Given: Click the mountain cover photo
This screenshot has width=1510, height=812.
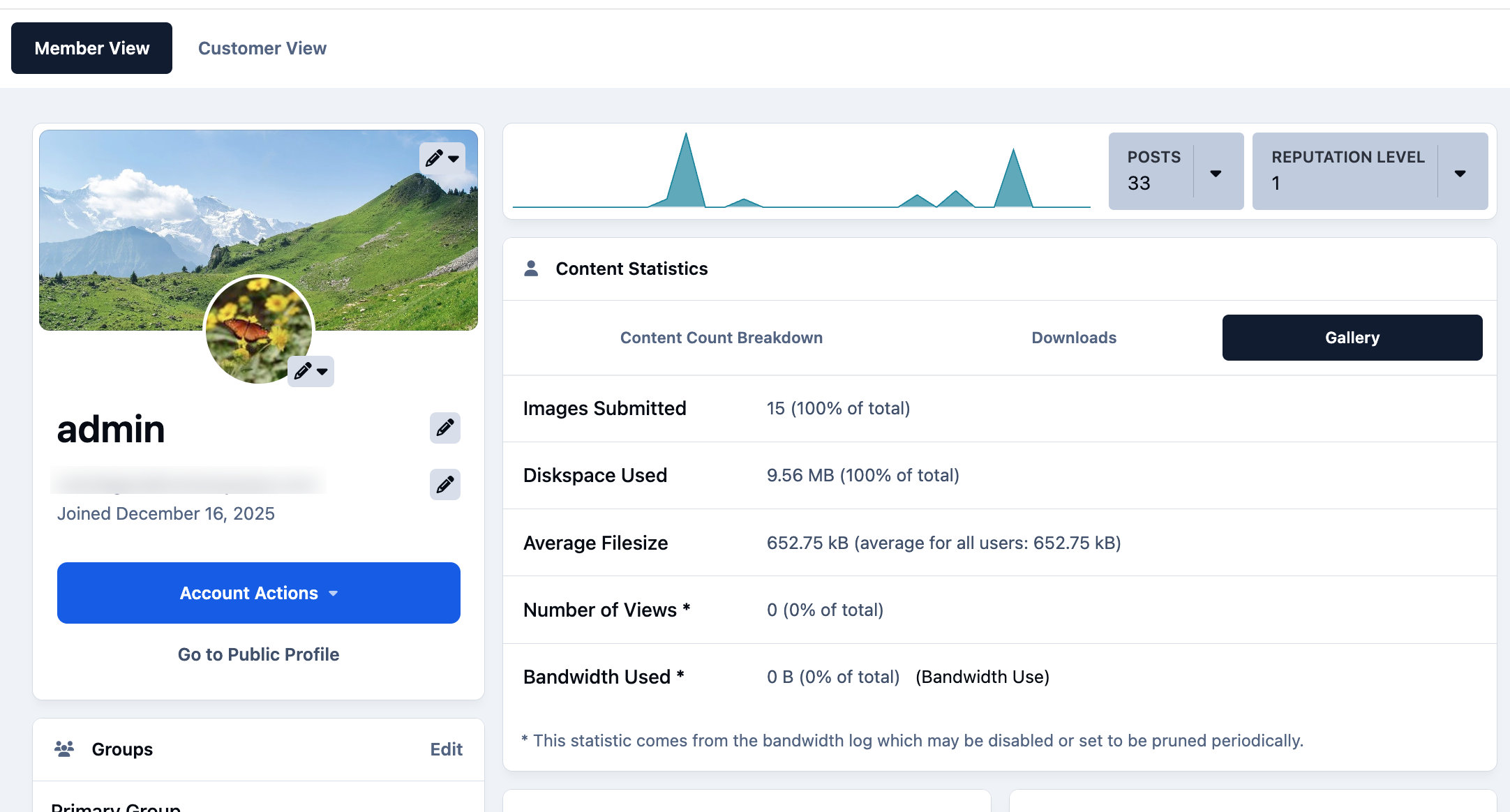Looking at the screenshot, I should (259, 230).
